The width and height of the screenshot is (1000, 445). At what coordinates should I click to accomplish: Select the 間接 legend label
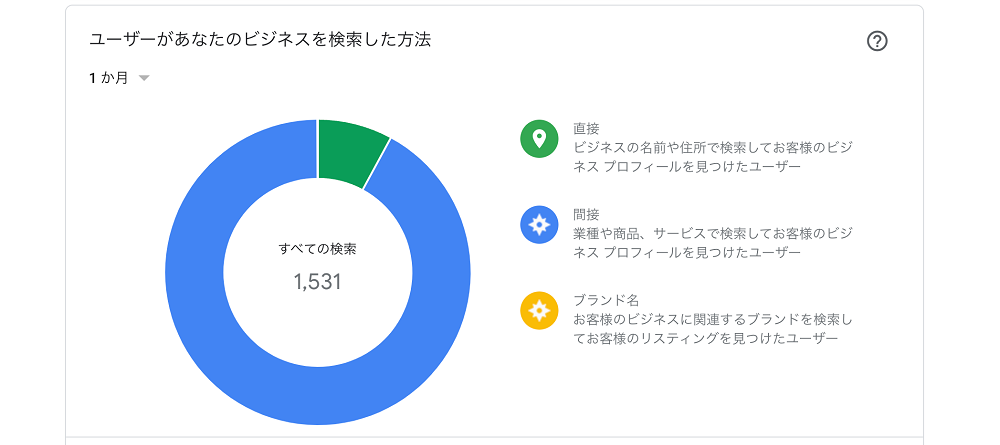coord(586,214)
